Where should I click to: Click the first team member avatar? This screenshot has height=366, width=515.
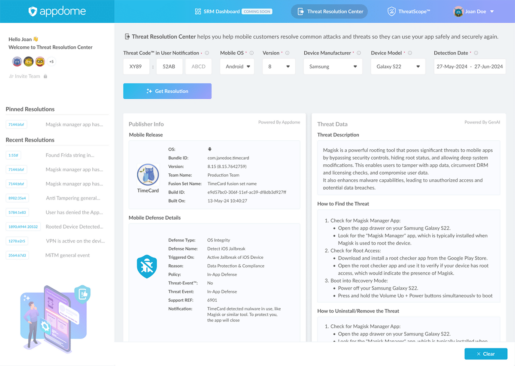click(x=17, y=62)
